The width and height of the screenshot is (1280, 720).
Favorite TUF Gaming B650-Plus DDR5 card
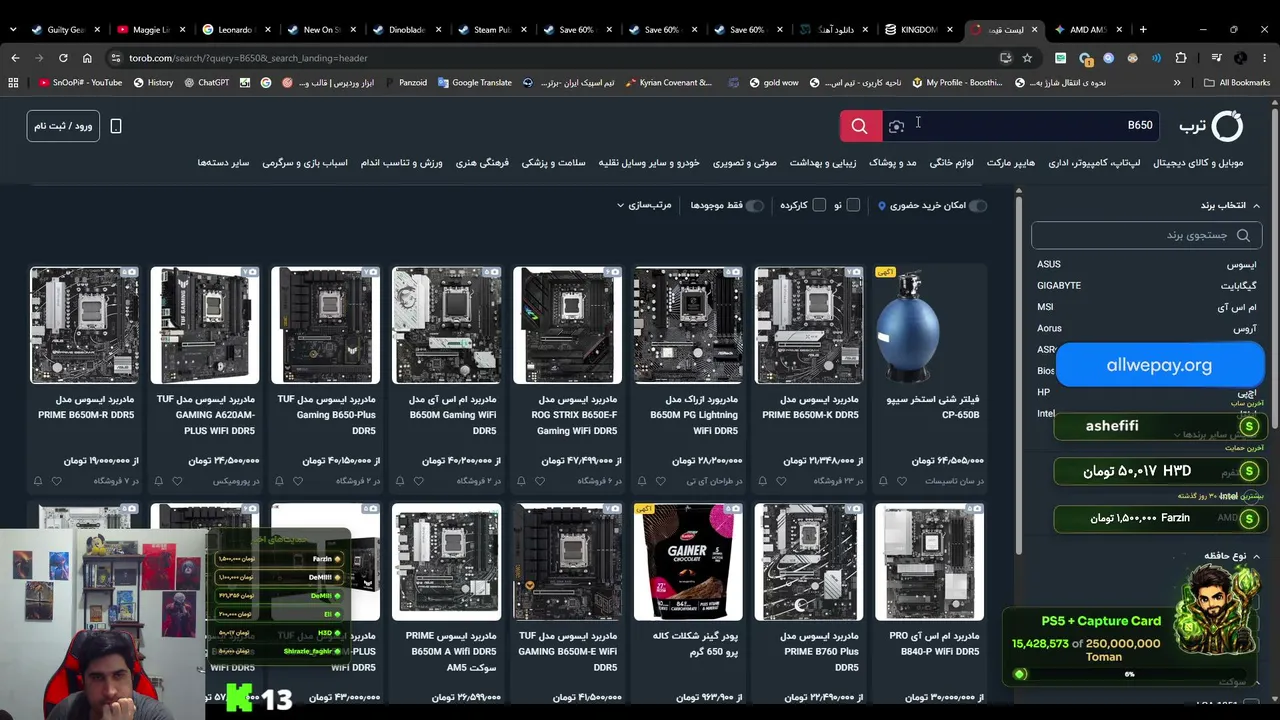tap(298, 481)
